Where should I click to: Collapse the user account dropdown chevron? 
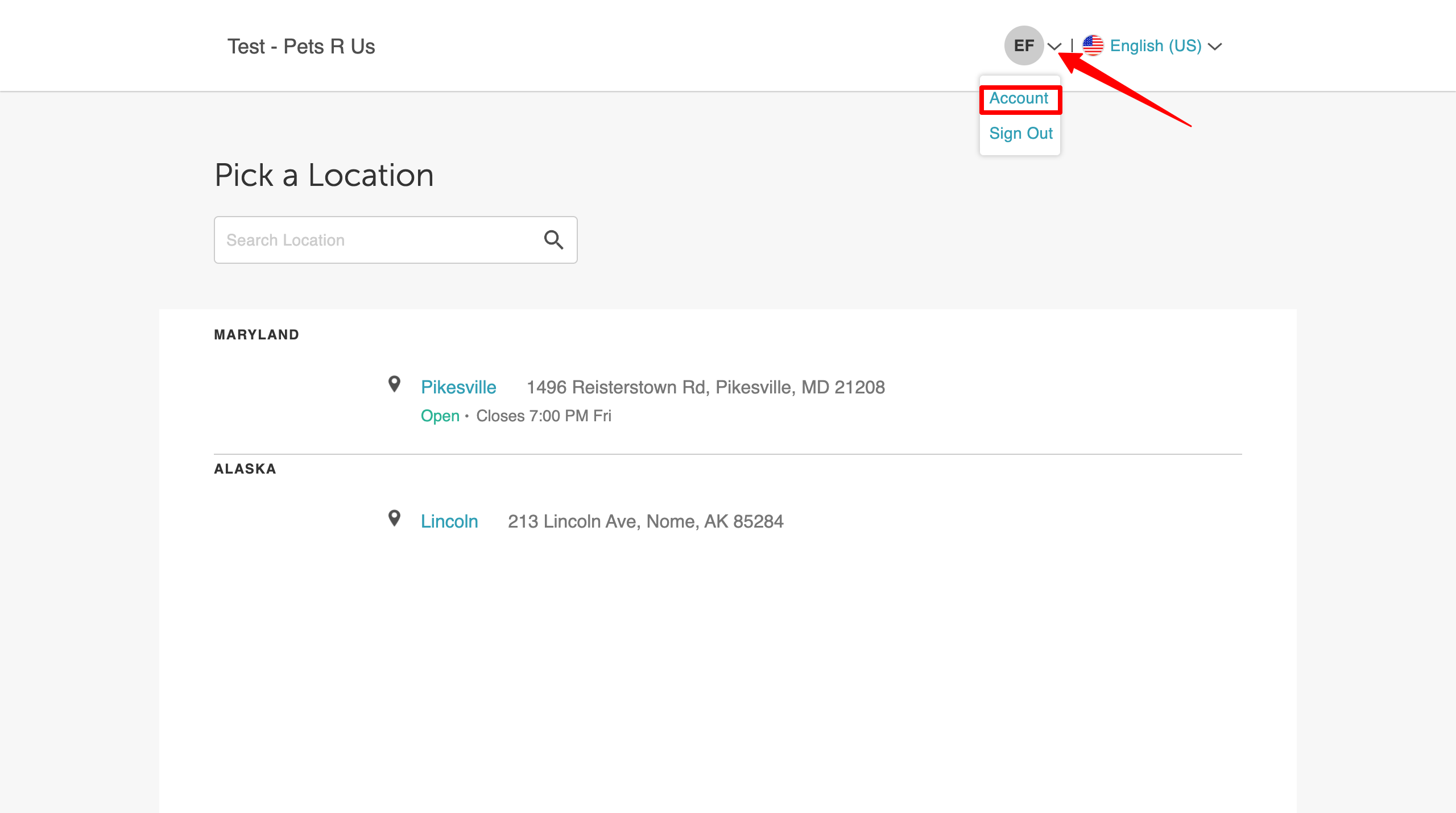tap(1054, 47)
